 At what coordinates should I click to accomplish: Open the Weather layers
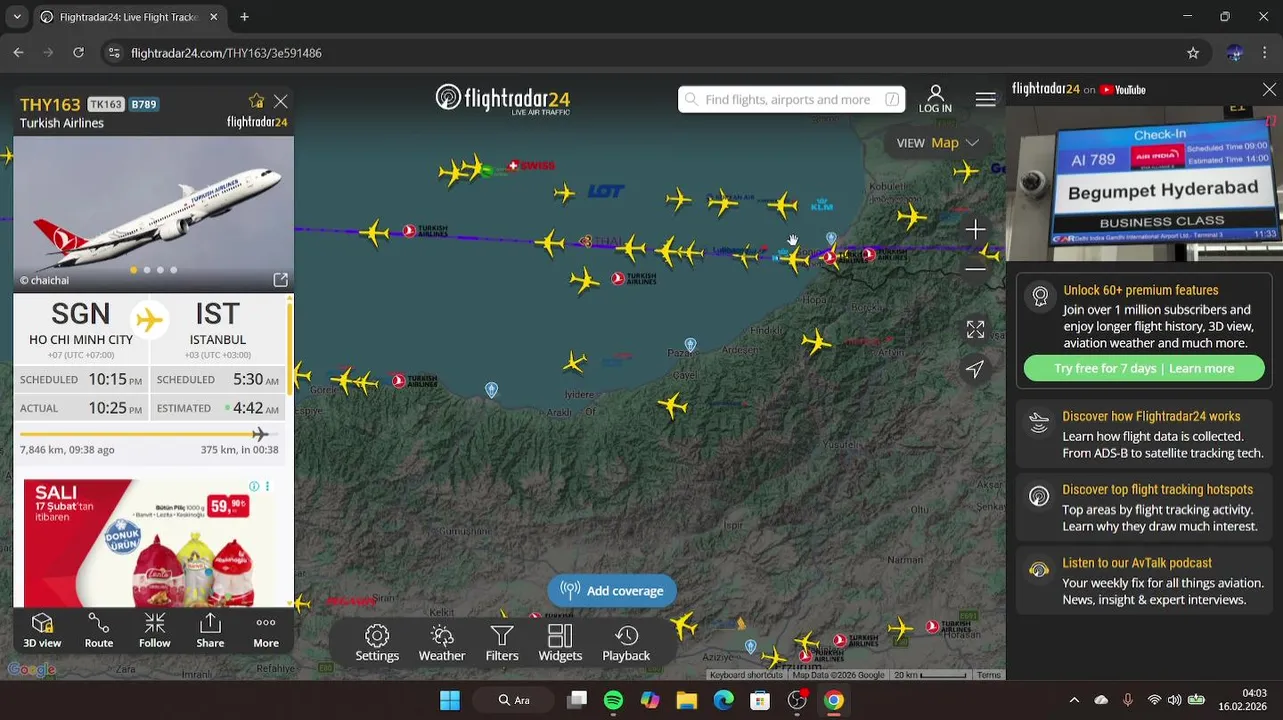442,643
